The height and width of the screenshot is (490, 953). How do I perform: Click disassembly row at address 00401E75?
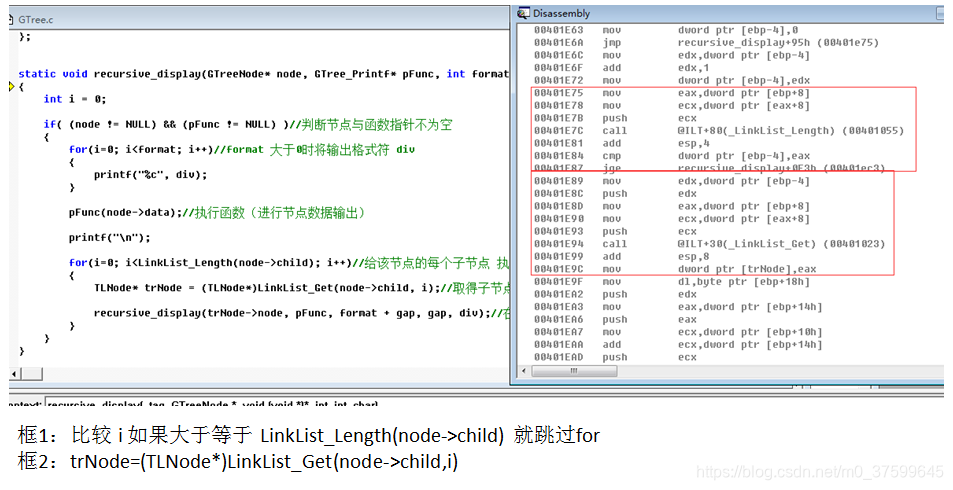pyautogui.click(x=672, y=93)
